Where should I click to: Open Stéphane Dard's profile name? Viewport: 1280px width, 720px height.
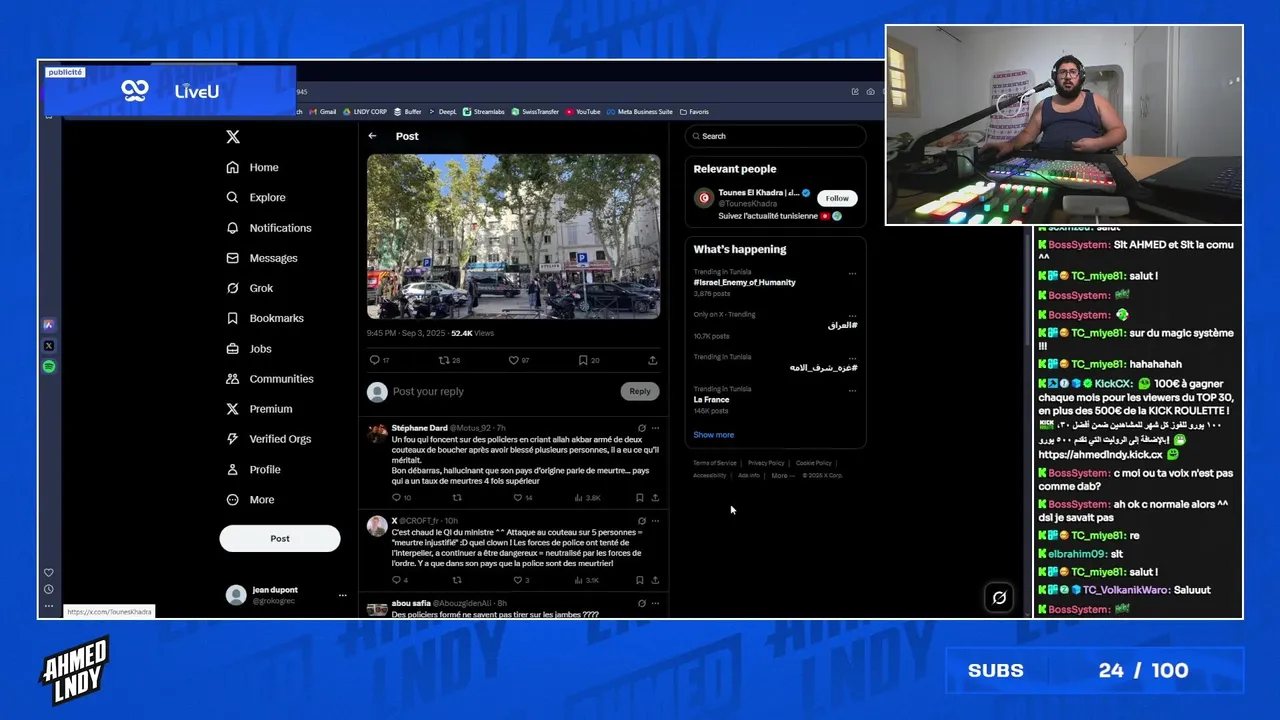[419, 428]
